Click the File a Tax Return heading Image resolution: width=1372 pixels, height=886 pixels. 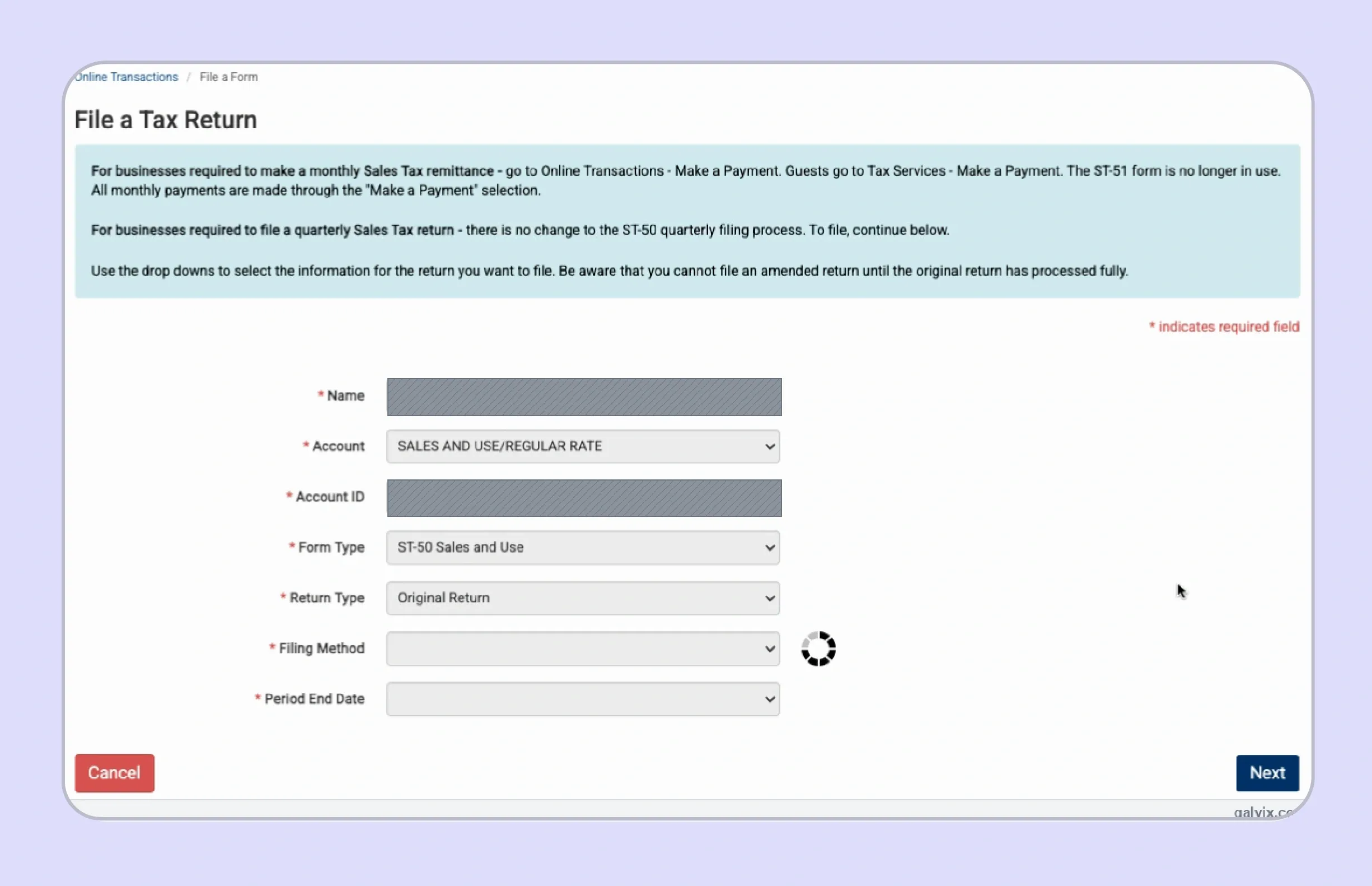pos(166,120)
